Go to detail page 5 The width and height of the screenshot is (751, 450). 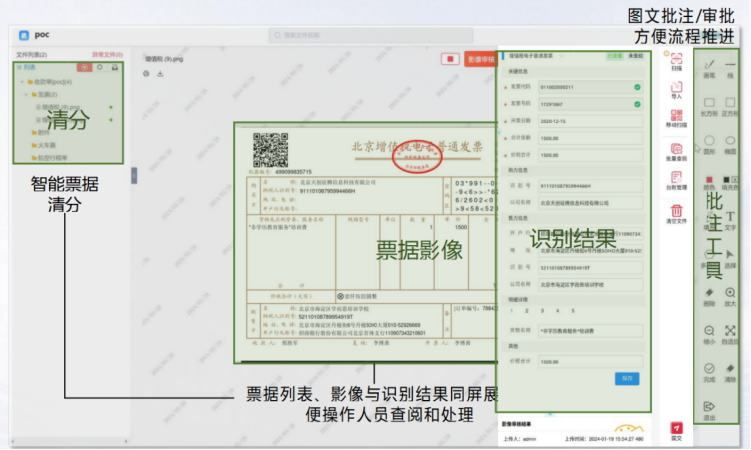(x=573, y=311)
